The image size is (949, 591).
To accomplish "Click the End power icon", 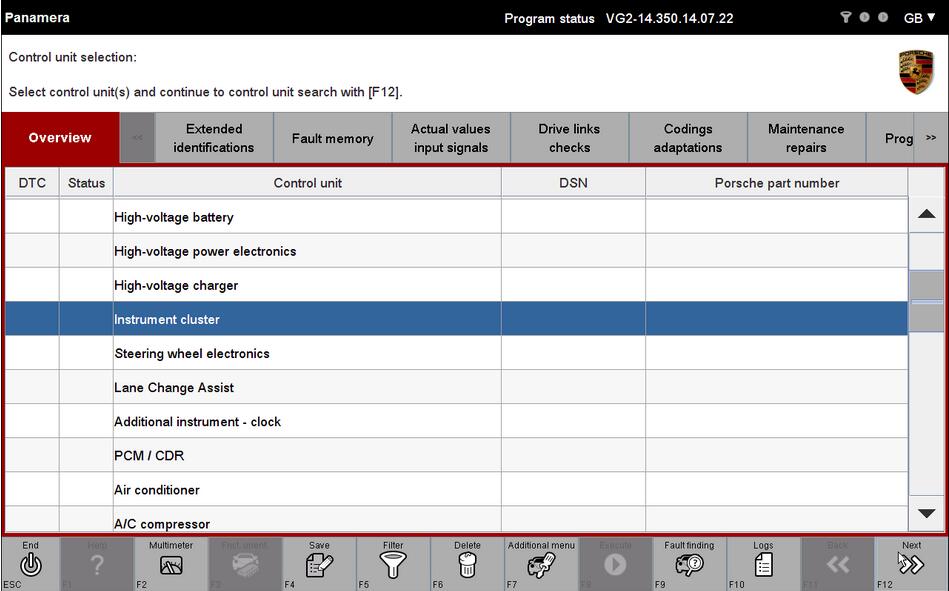I will point(30,564).
